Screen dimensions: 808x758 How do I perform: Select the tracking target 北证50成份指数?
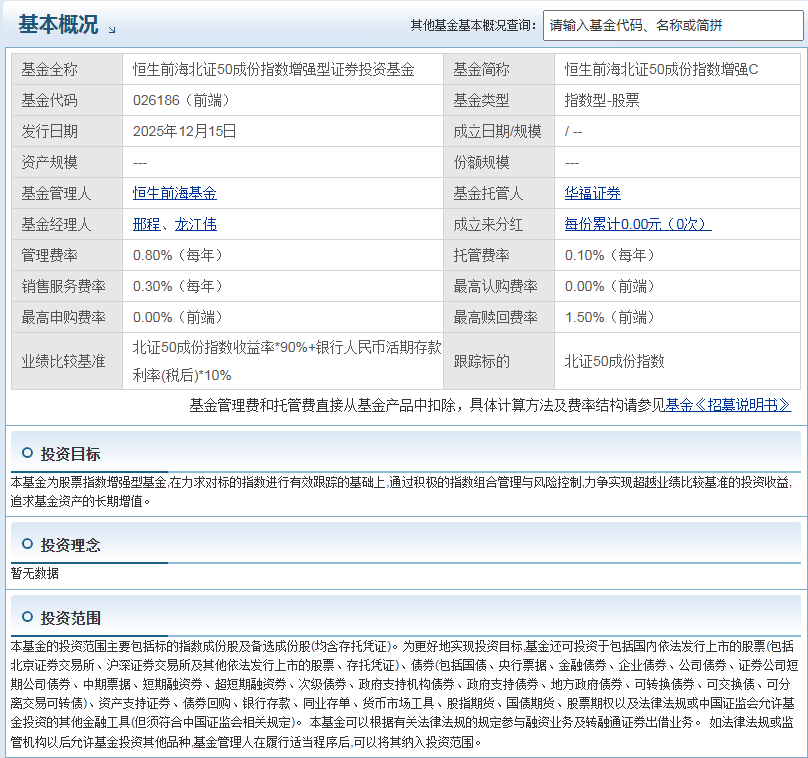[614, 361]
